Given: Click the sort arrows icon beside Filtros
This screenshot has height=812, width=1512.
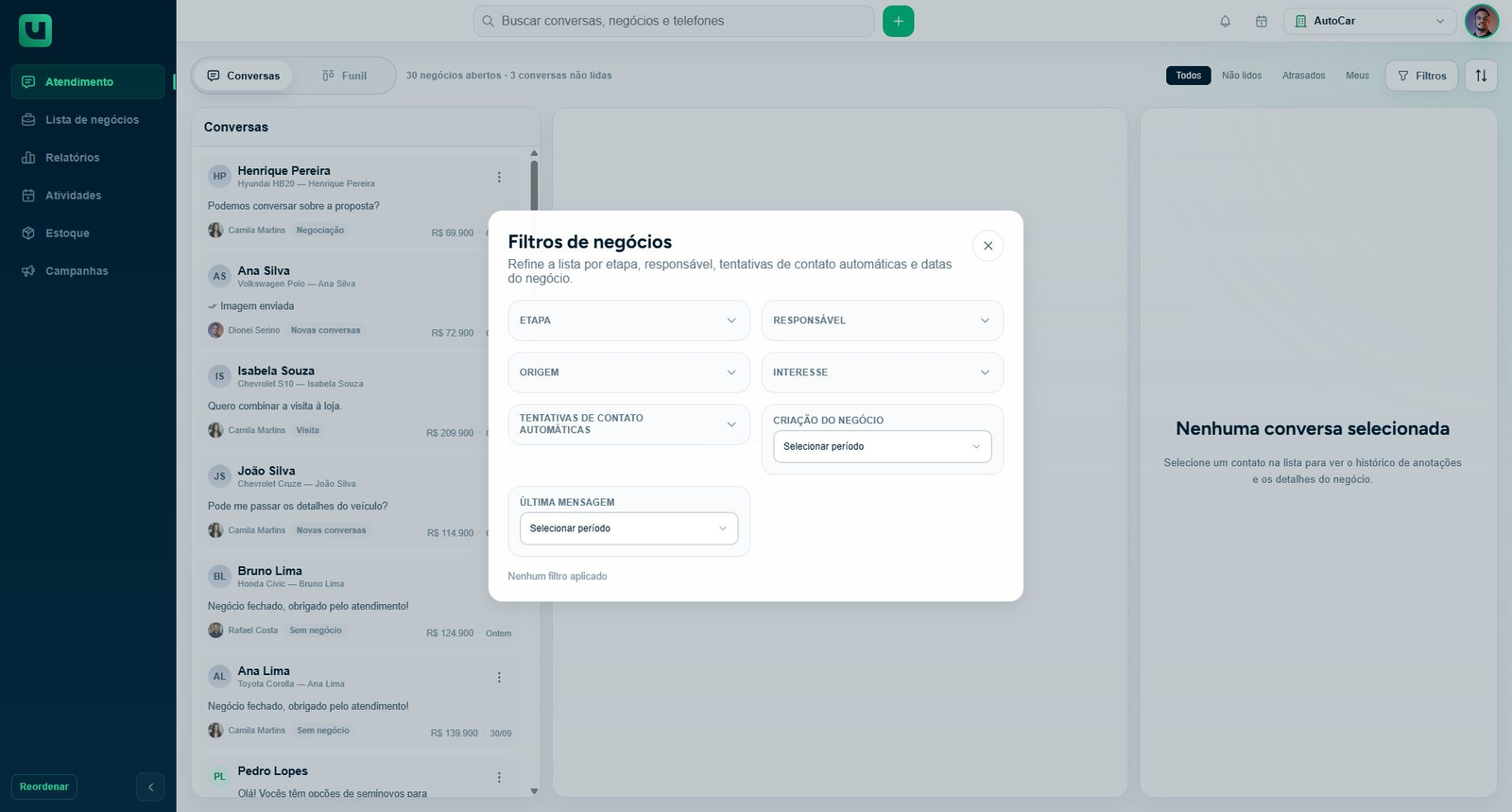Looking at the screenshot, I should pos(1481,76).
